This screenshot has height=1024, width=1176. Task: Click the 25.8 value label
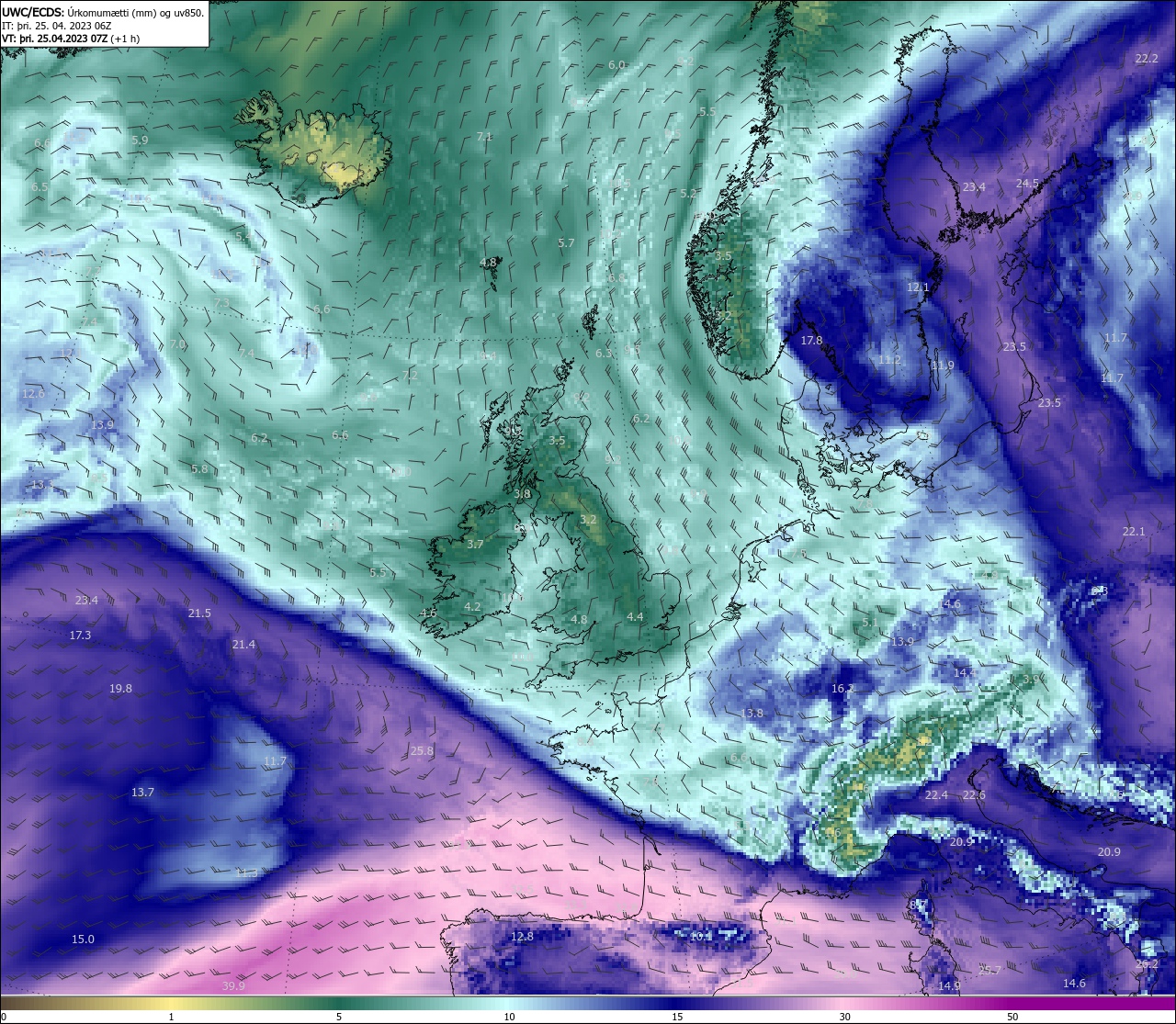pos(421,750)
